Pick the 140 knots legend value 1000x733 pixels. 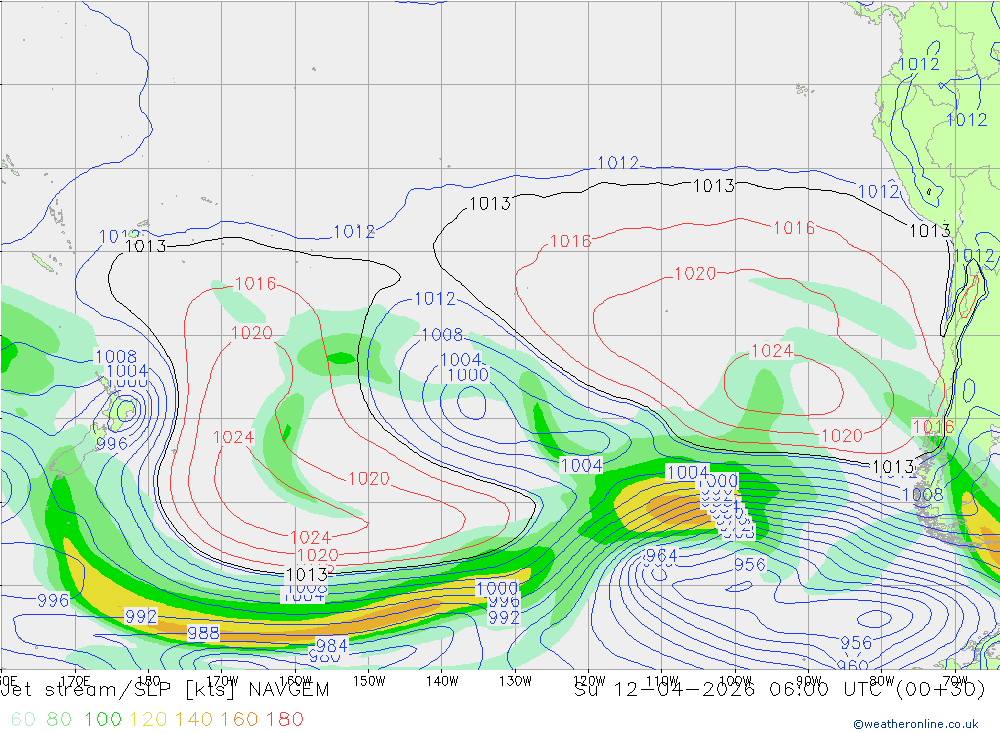click(x=194, y=719)
